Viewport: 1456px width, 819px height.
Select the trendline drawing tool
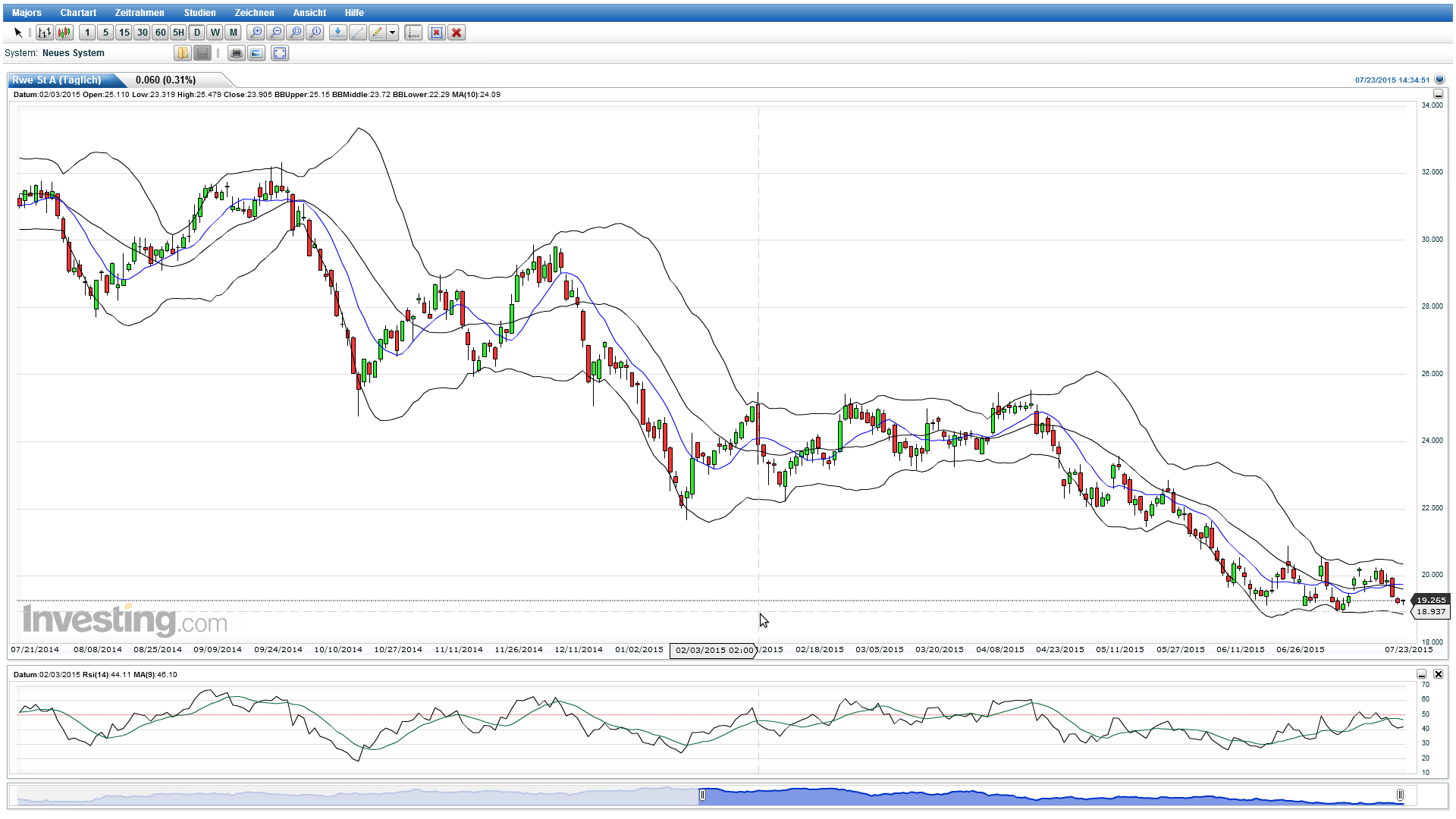coord(357,33)
